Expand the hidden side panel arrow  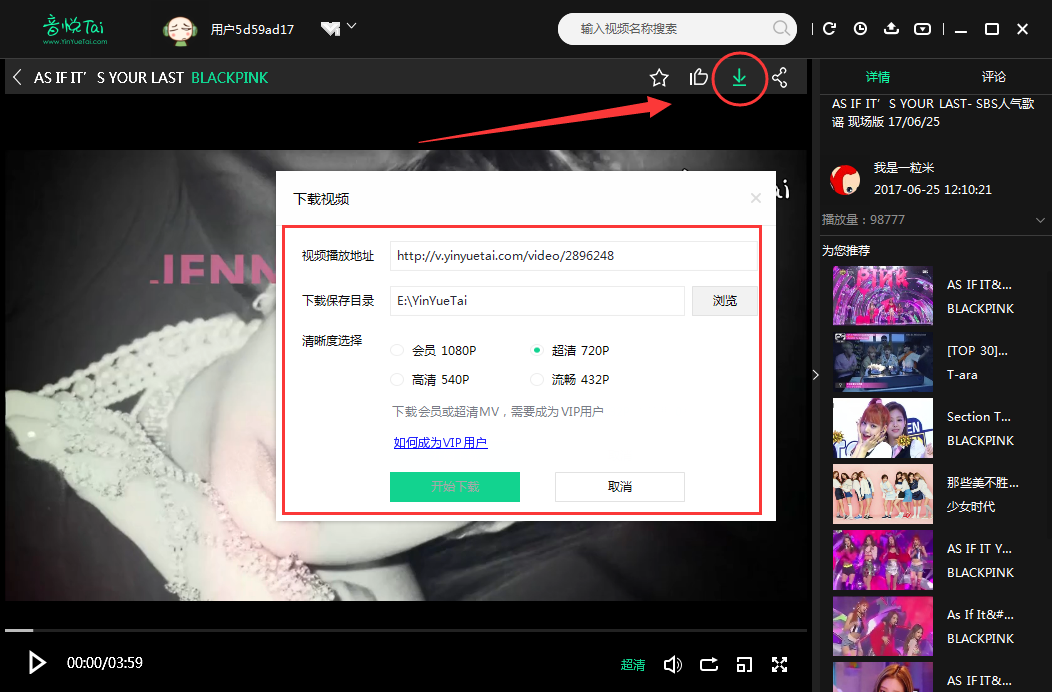(x=816, y=375)
